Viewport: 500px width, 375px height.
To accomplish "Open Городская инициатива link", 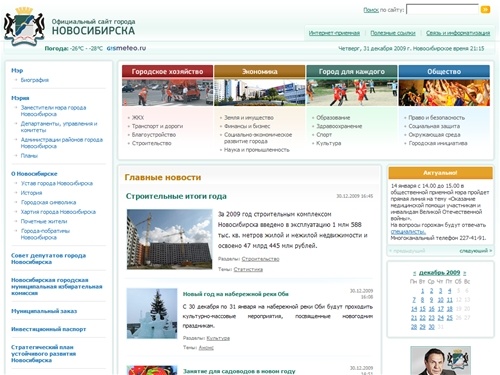I will (438, 143).
